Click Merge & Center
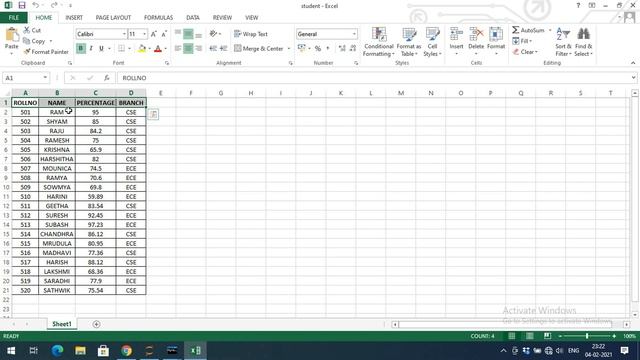This screenshot has height=360, width=640. (x=259, y=49)
